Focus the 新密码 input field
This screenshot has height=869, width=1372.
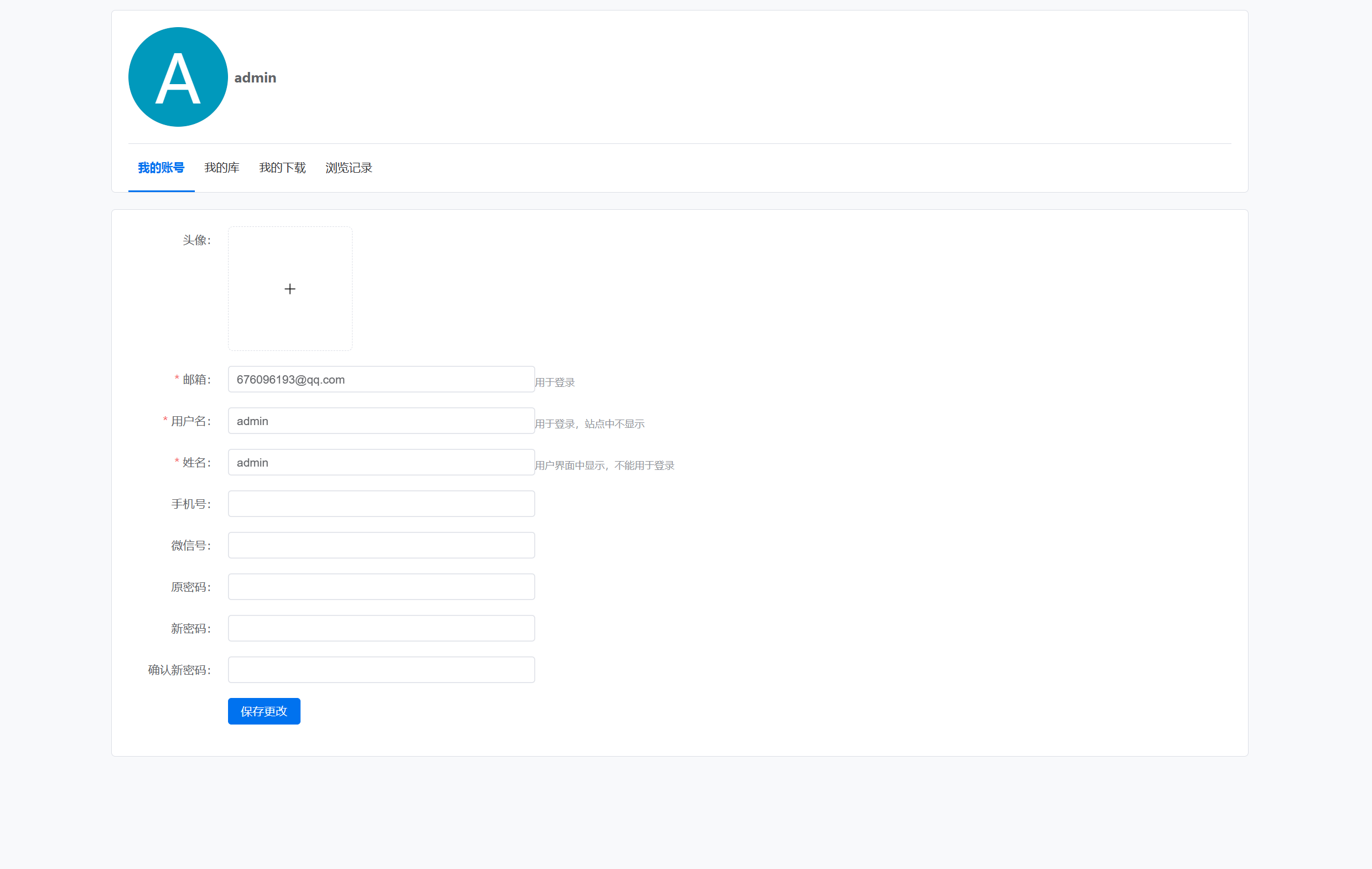[381, 629]
